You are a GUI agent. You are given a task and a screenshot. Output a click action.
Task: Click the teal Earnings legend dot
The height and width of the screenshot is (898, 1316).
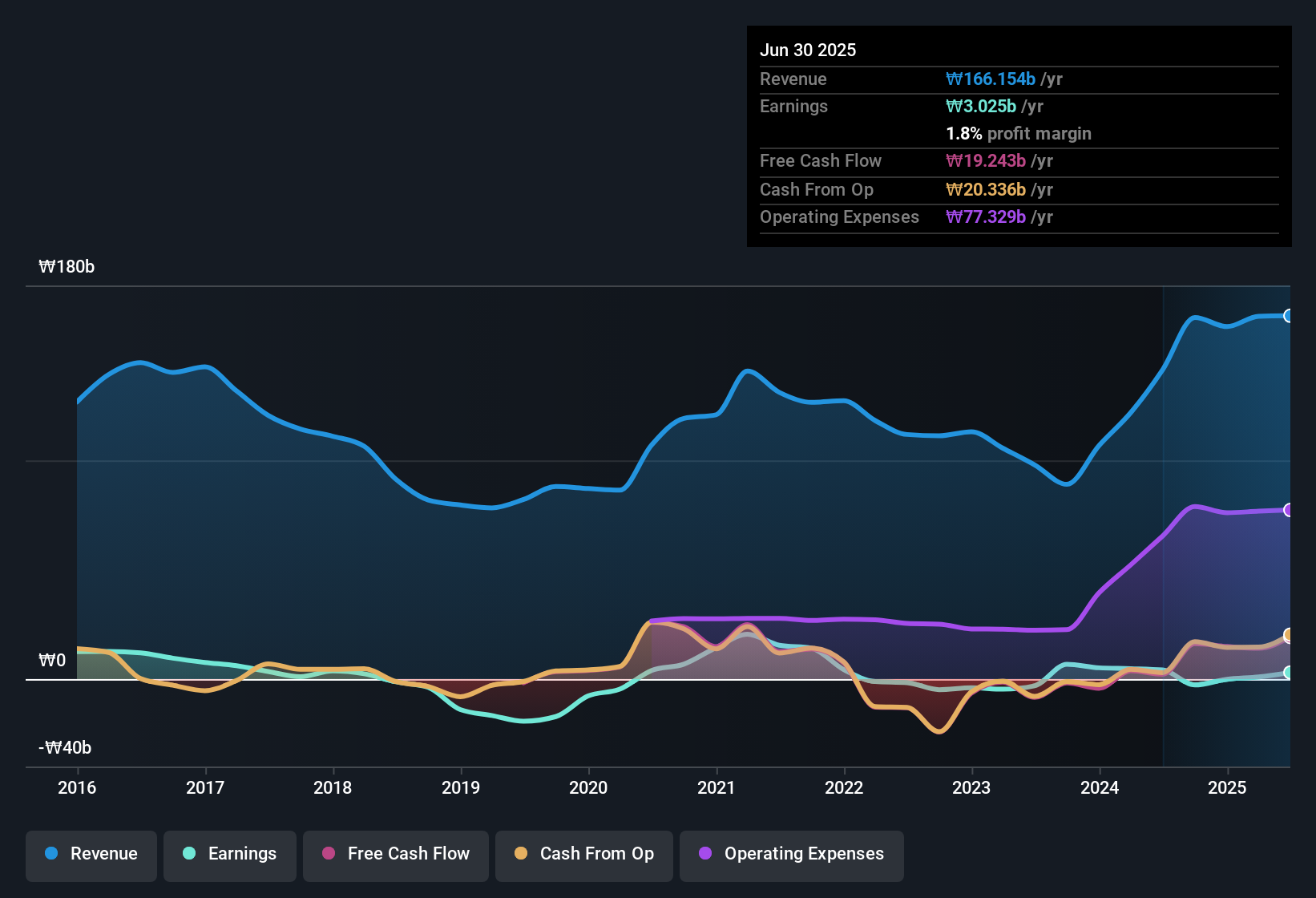point(189,854)
